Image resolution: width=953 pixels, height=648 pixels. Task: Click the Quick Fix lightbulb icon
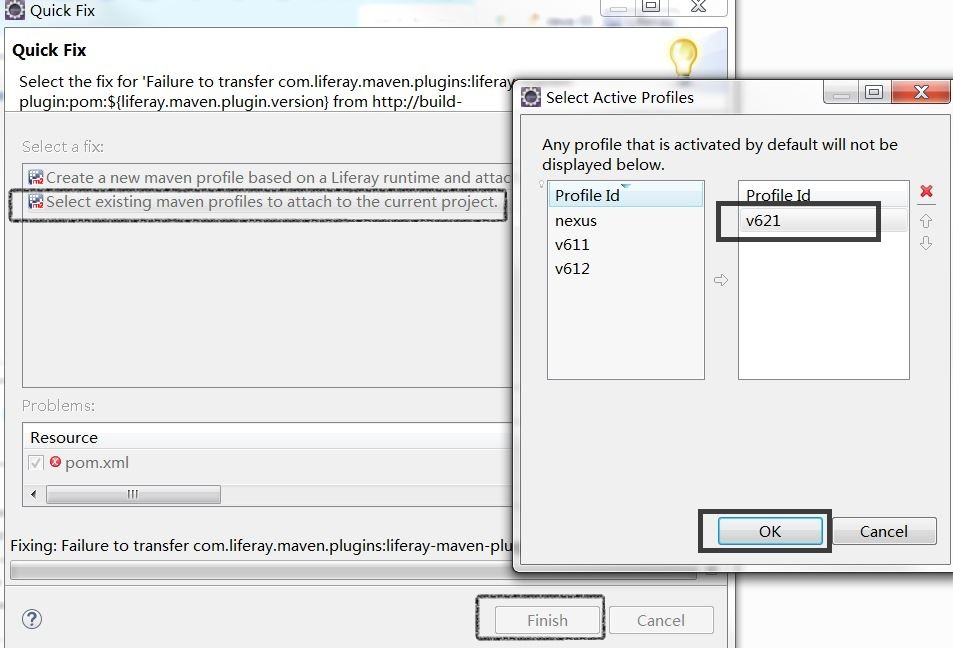pyautogui.click(x=683, y=57)
